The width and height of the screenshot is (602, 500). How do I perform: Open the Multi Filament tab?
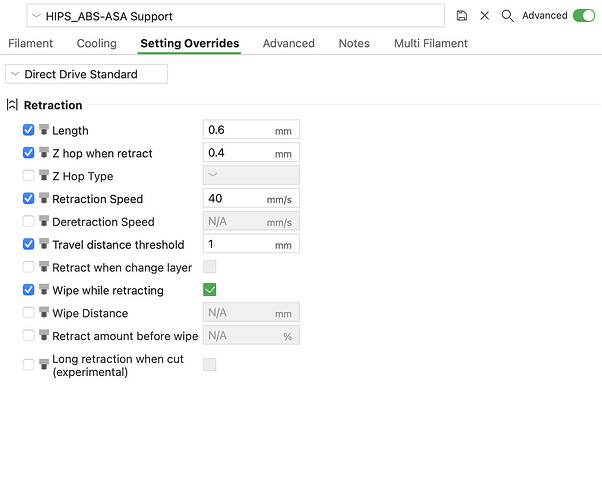pyautogui.click(x=431, y=43)
